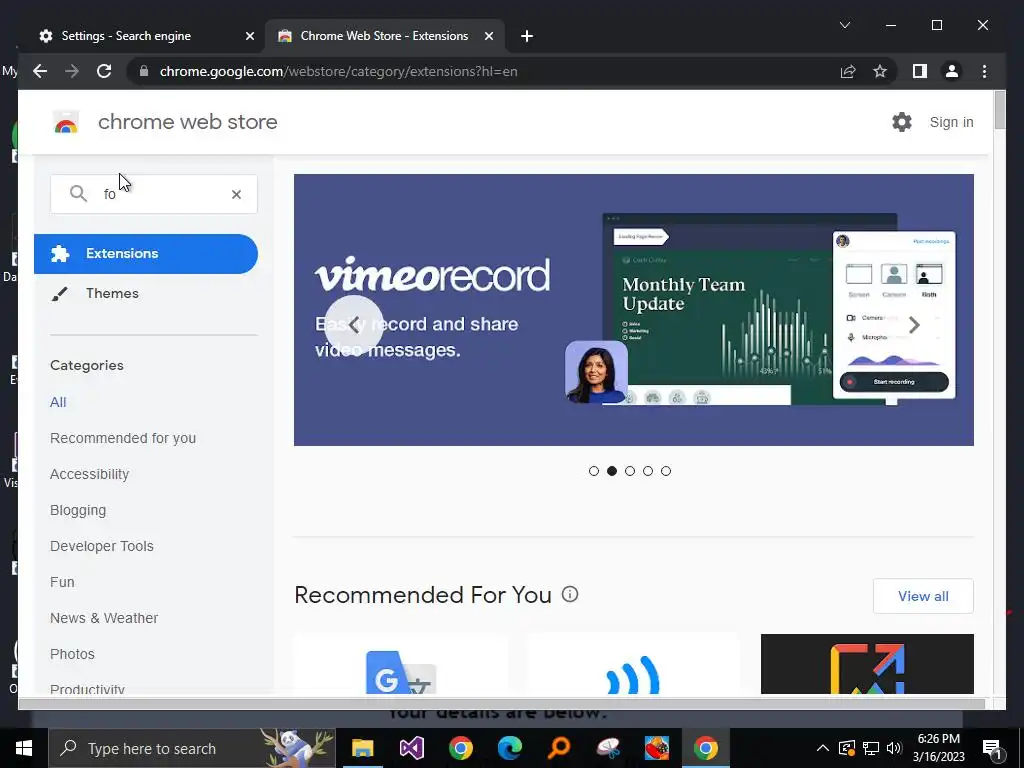The height and width of the screenshot is (768, 1024).
Task: Reload the page with the refresh icon
Action: (x=104, y=71)
